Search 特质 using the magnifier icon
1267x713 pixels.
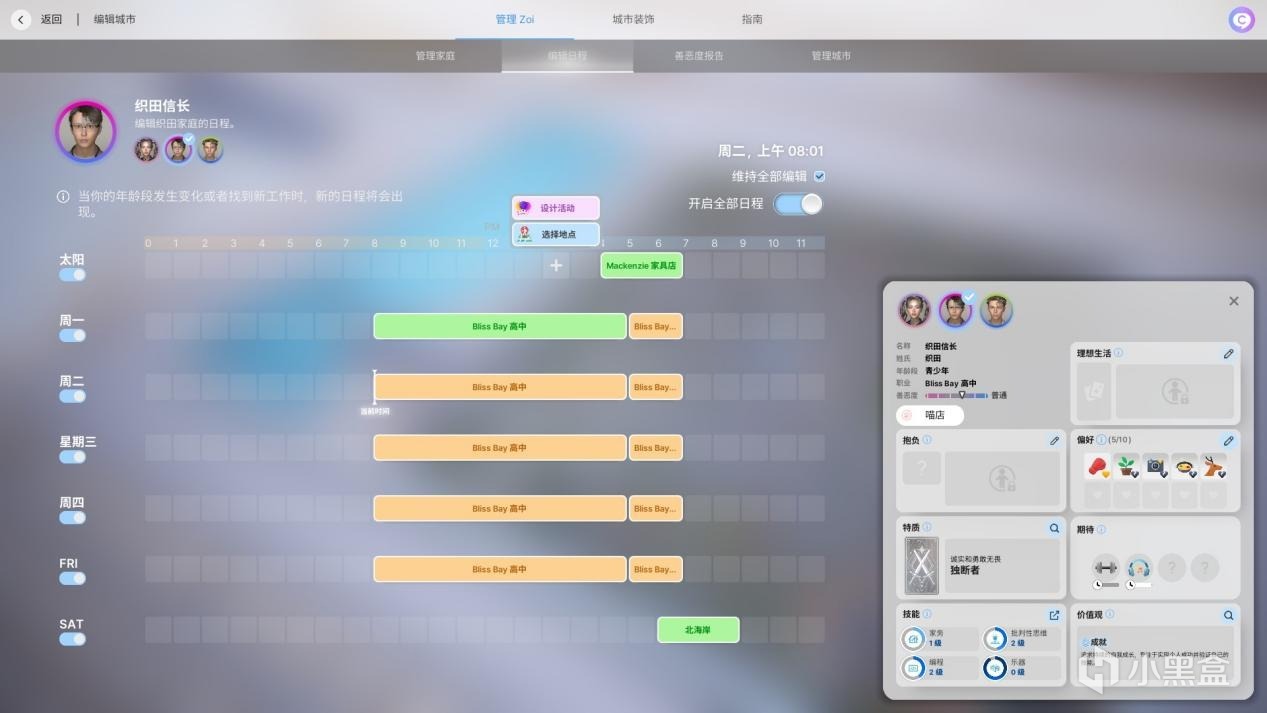tap(1054, 528)
